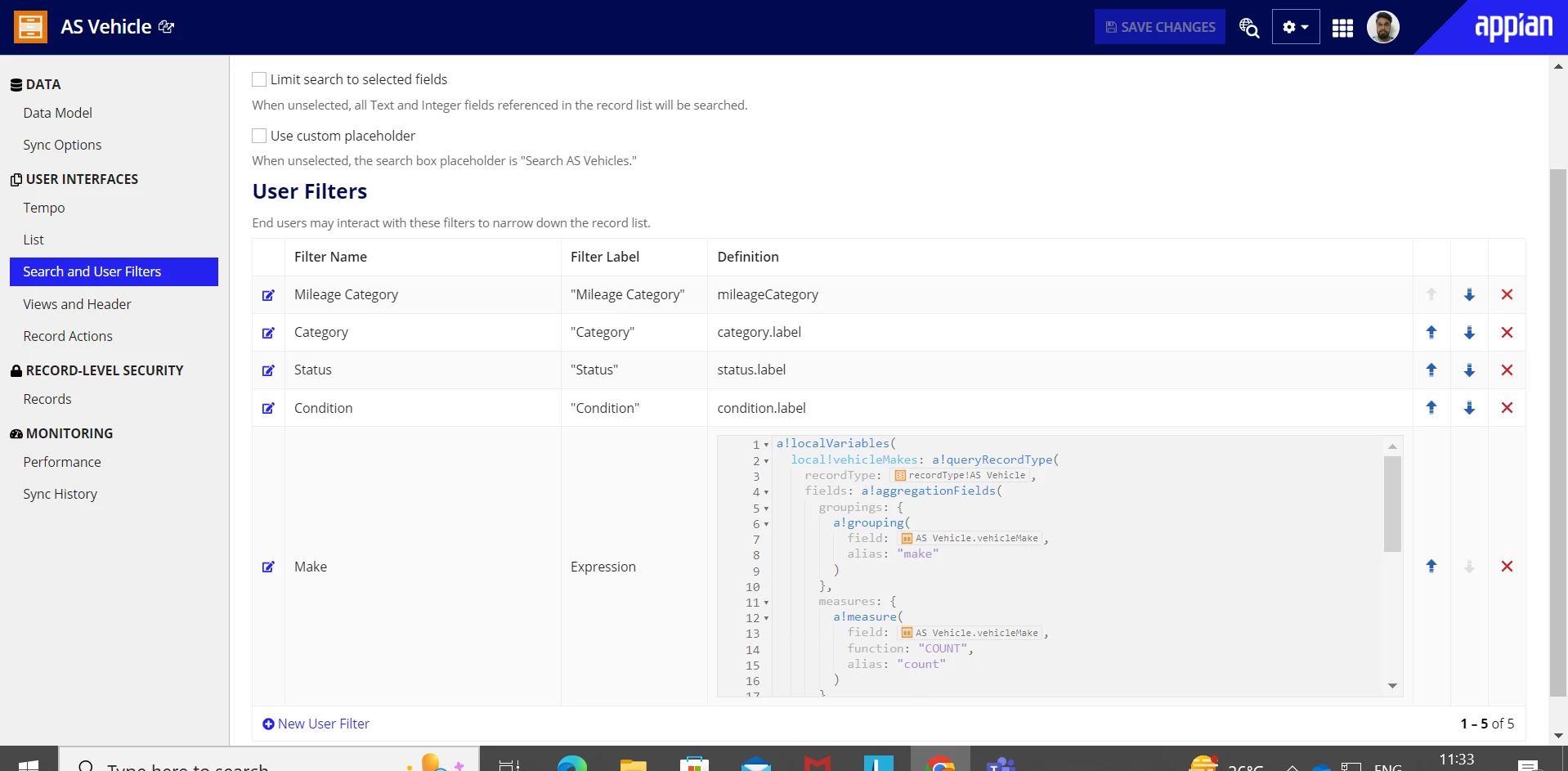The width and height of the screenshot is (1568, 771).
Task: Edit the Make user filter
Action: tap(268, 567)
